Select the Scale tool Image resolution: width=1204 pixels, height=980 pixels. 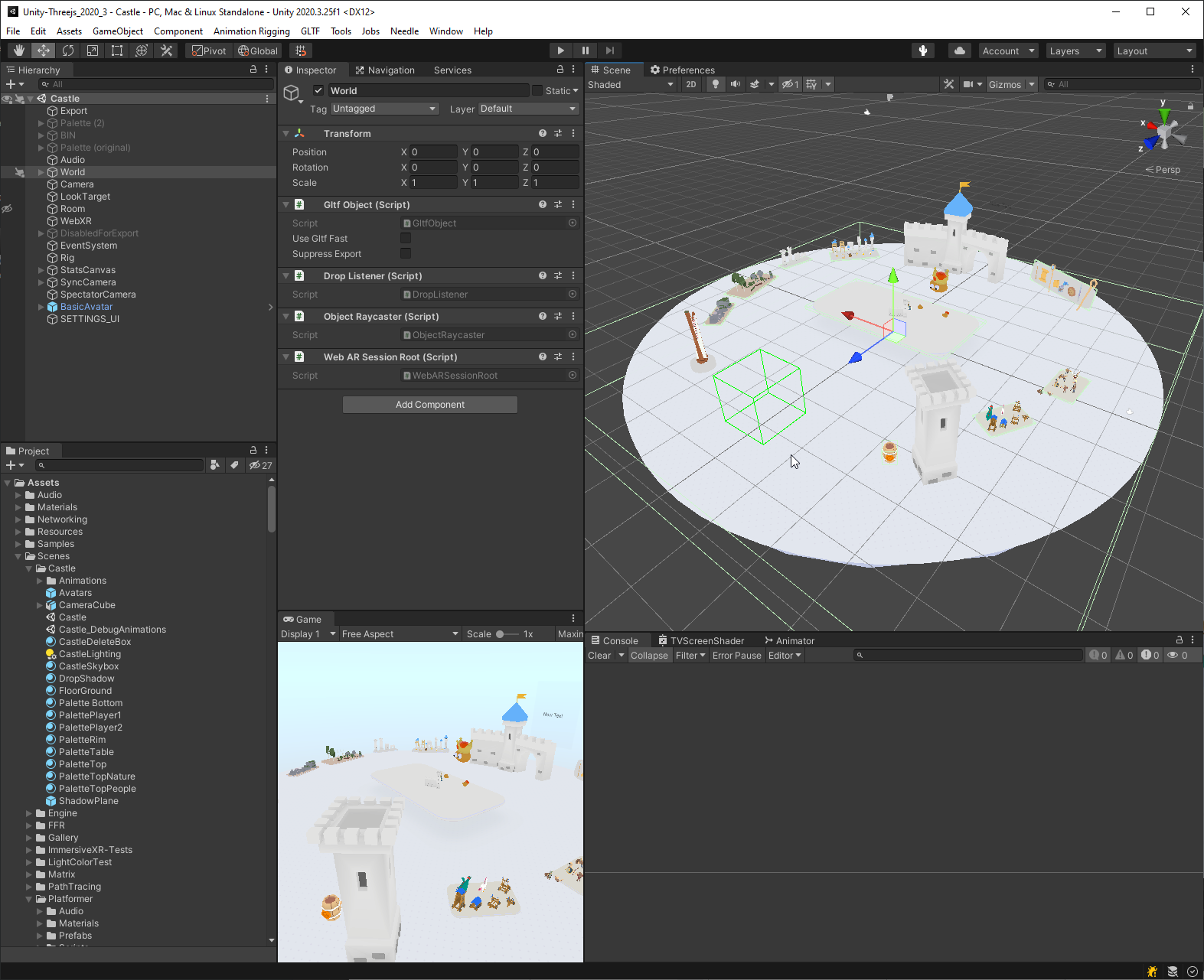(x=93, y=50)
